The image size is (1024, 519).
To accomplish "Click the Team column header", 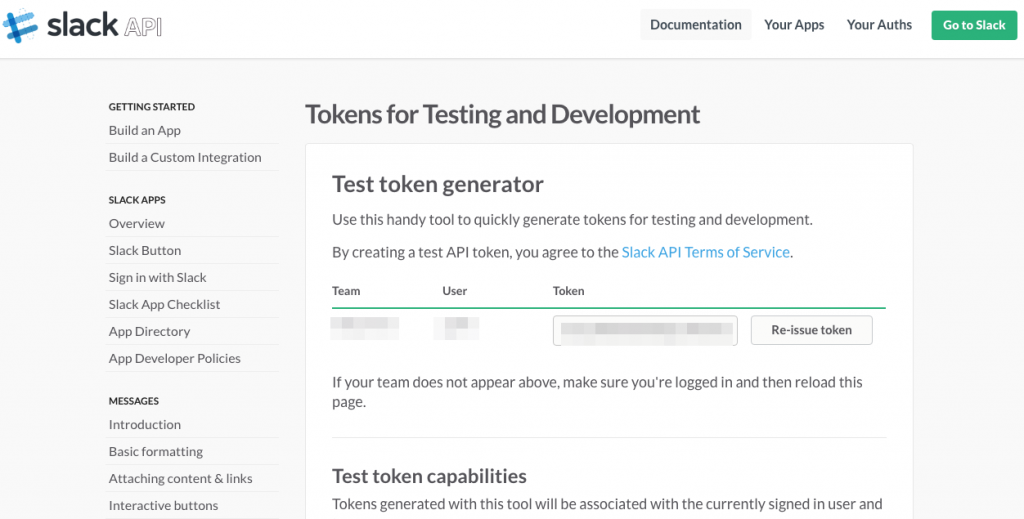I will click(345, 291).
